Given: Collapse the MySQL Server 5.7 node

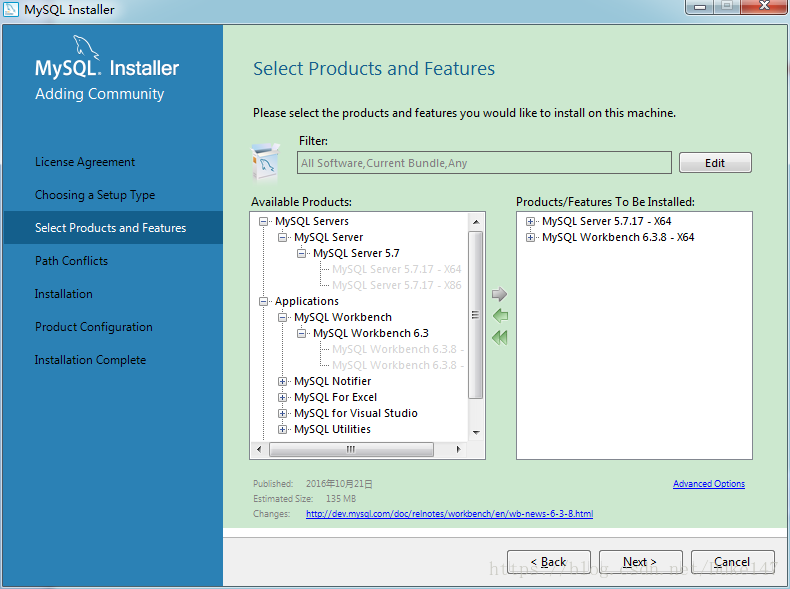Looking at the screenshot, I should point(301,253).
